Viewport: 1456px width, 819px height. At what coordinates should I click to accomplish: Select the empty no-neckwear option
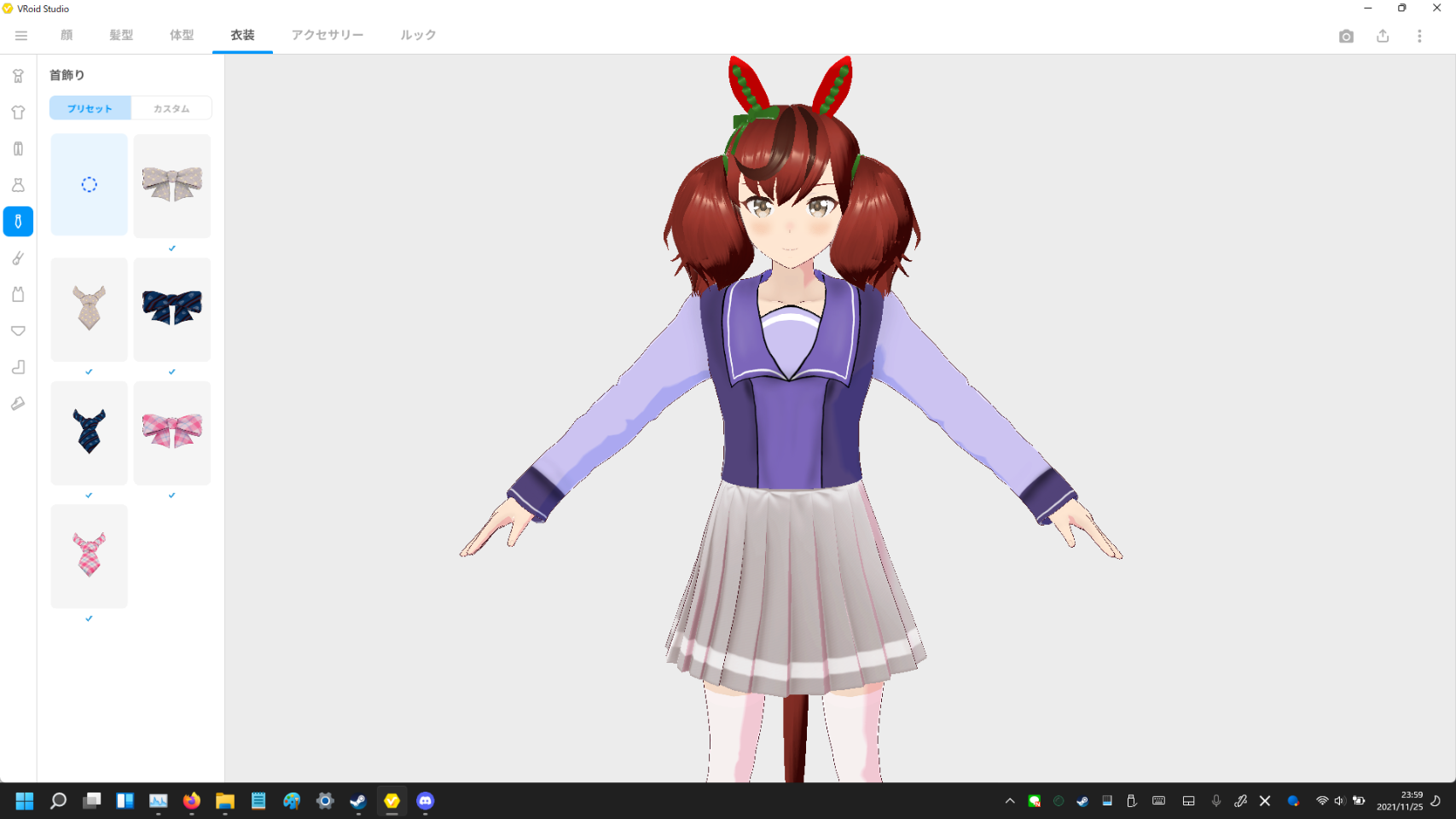click(89, 184)
